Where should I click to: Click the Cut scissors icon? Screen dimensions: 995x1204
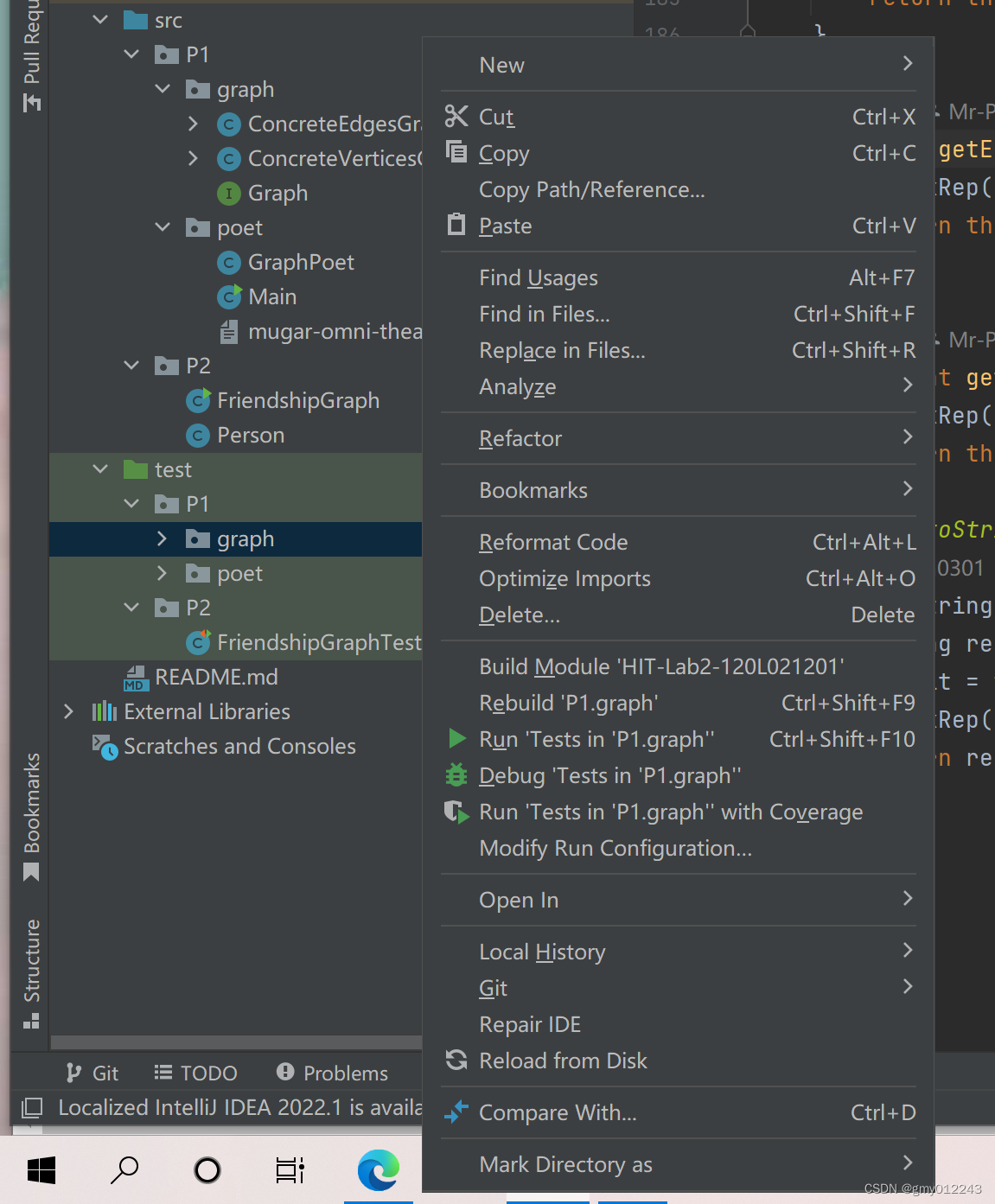click(x=456, y=116)
